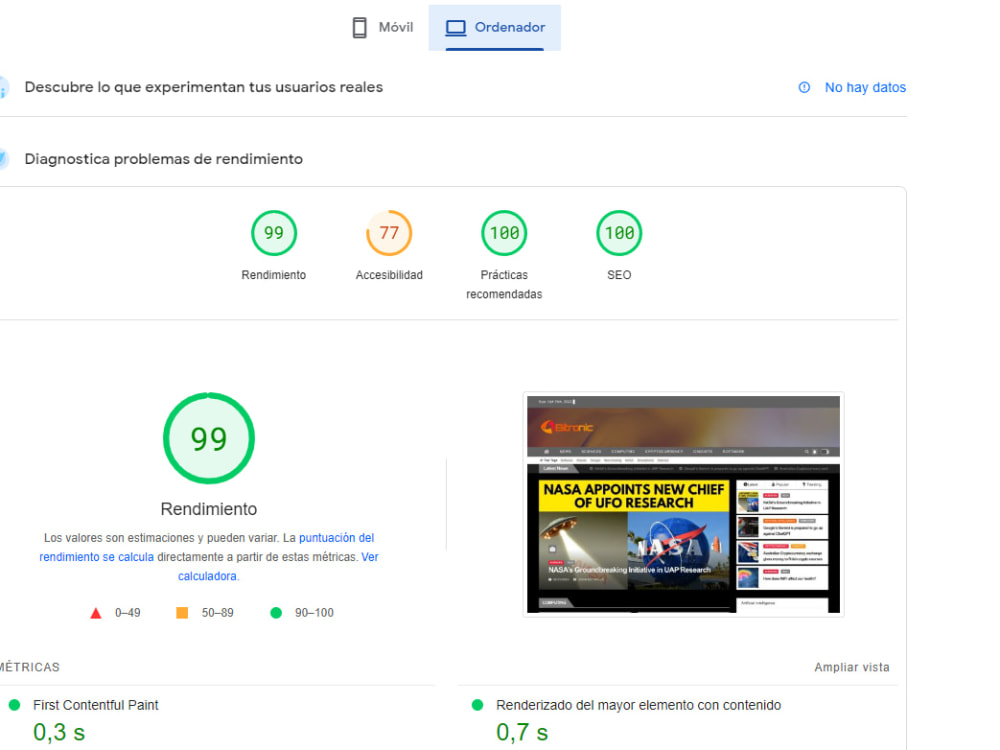This screenshot has height=750, width=1000.
Task: Click the 0,7 s metric value
Action: 522,732
